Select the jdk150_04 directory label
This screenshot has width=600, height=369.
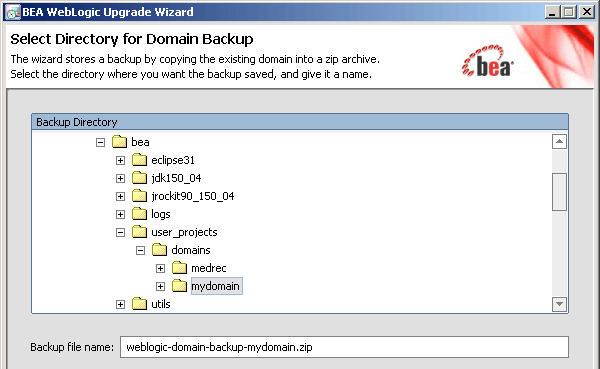(176, 178)
